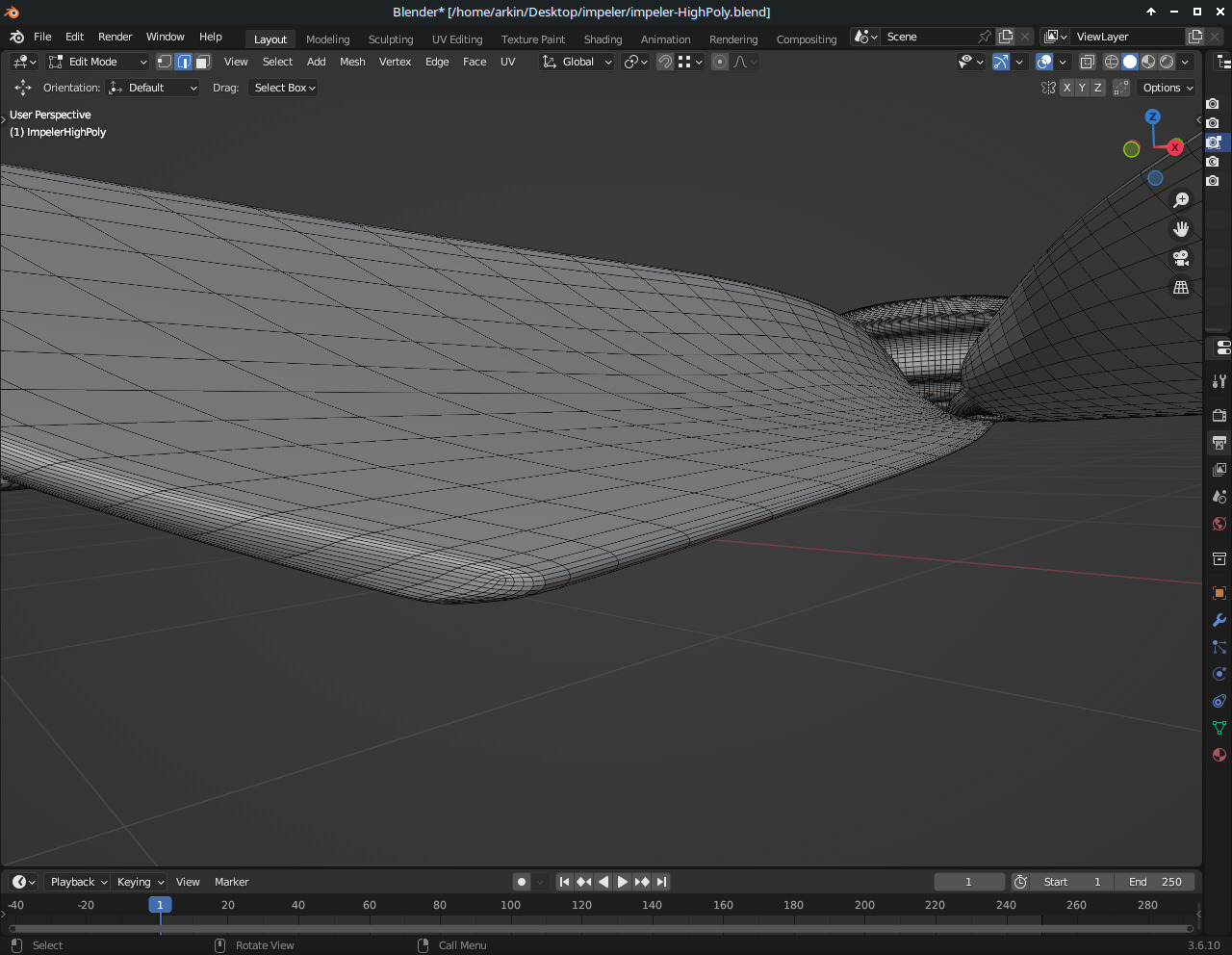
Task: Click the blue Z axis gizmo ball
Action: click(x=1152, y=116)
